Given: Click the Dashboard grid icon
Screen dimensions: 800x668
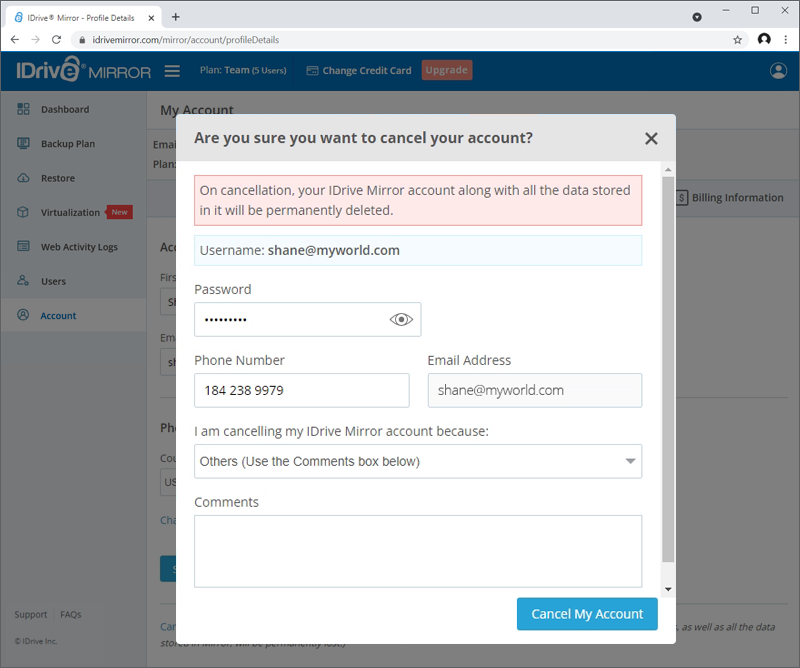Looking at the screenshot, I should click(x=23, y=109).
